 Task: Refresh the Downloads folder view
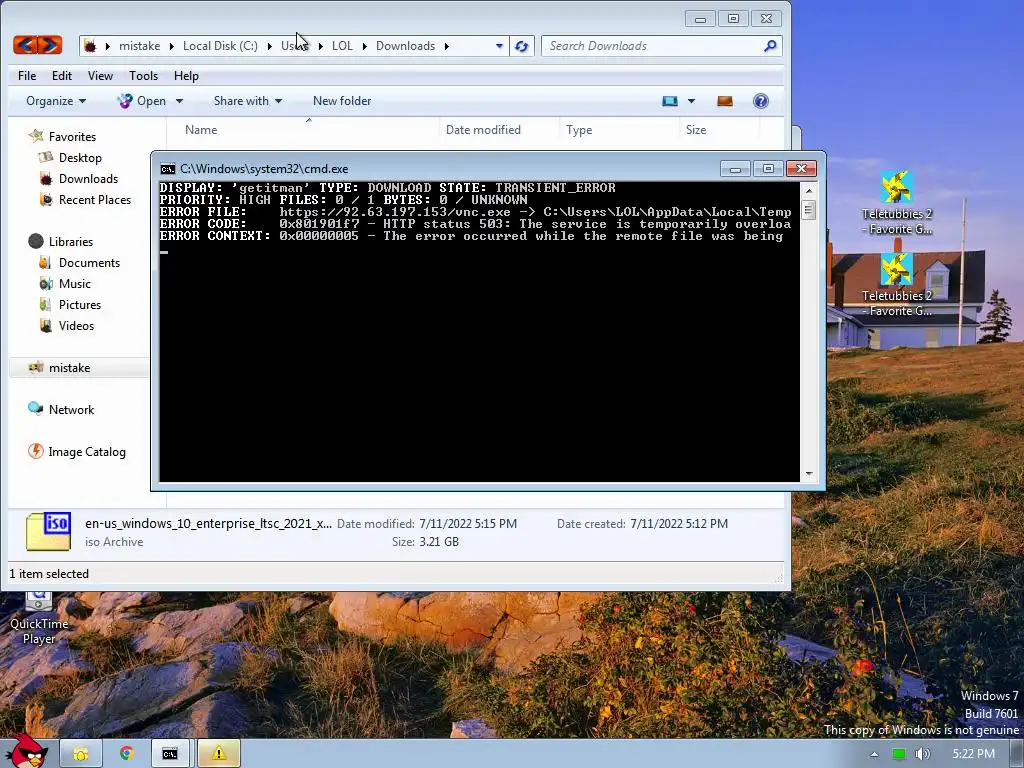tap(521, 46)
